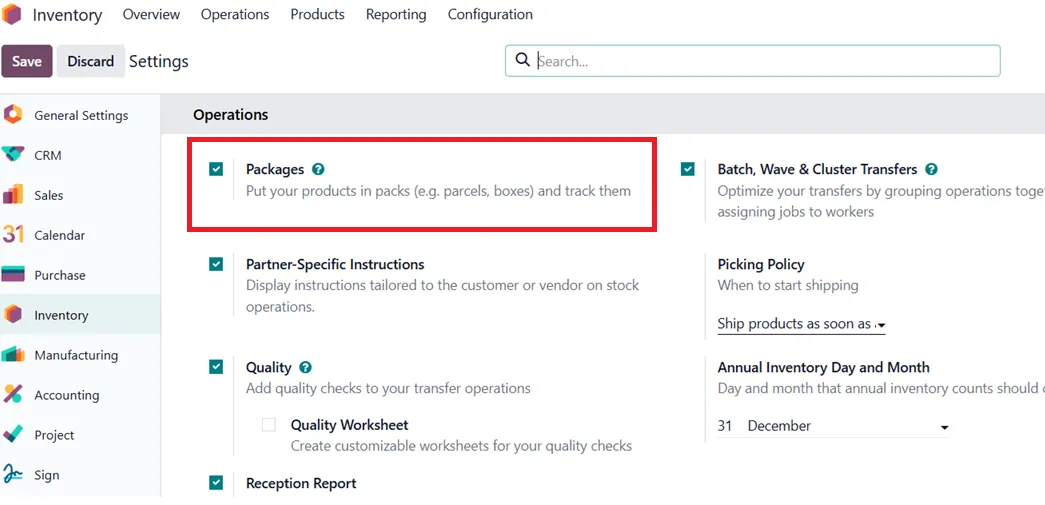Open the Sign signature icon in sidebar
The width and height of the screenshot is (1045, 505).
point(13,475)
